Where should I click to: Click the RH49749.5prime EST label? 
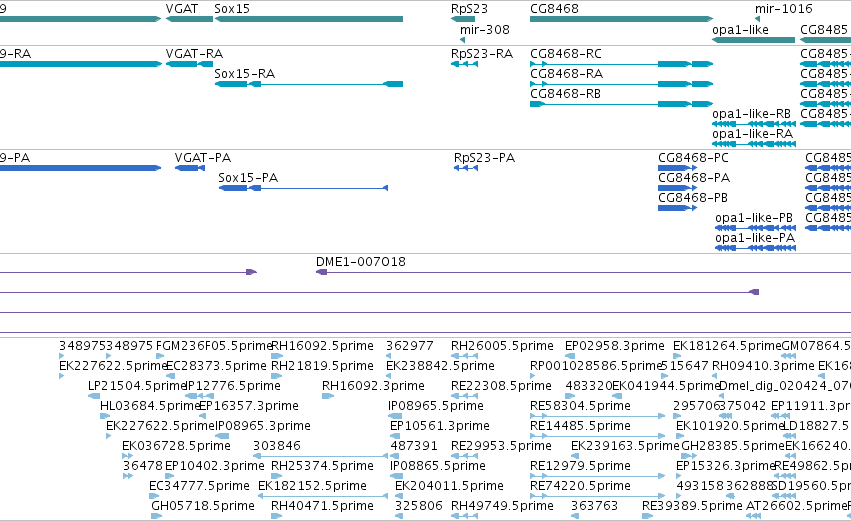click(502, 507)
